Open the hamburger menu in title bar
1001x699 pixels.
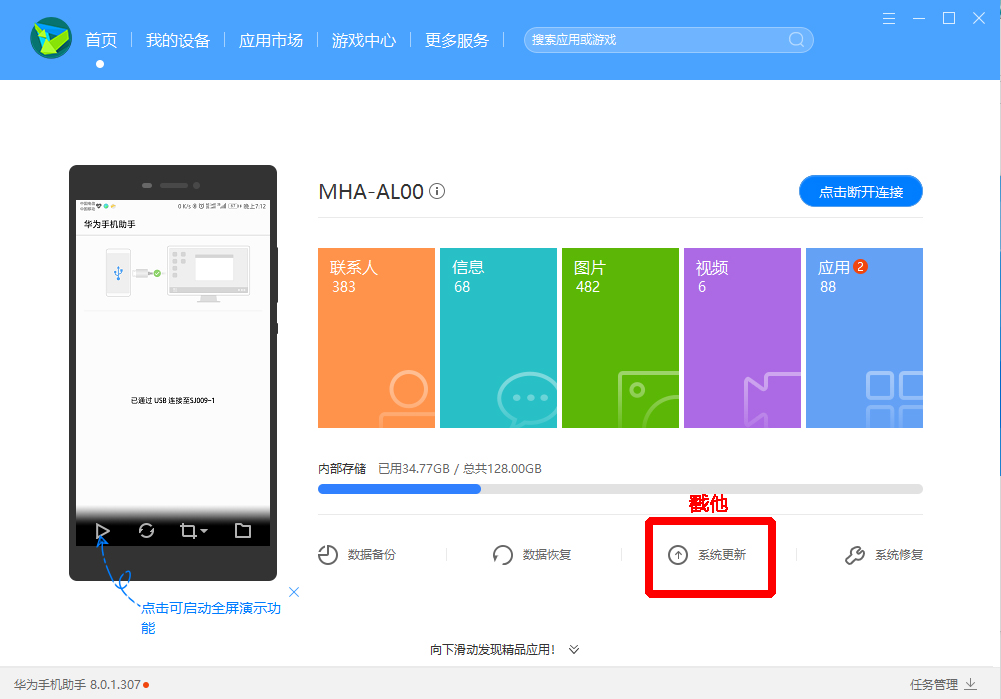pos(889,19)
